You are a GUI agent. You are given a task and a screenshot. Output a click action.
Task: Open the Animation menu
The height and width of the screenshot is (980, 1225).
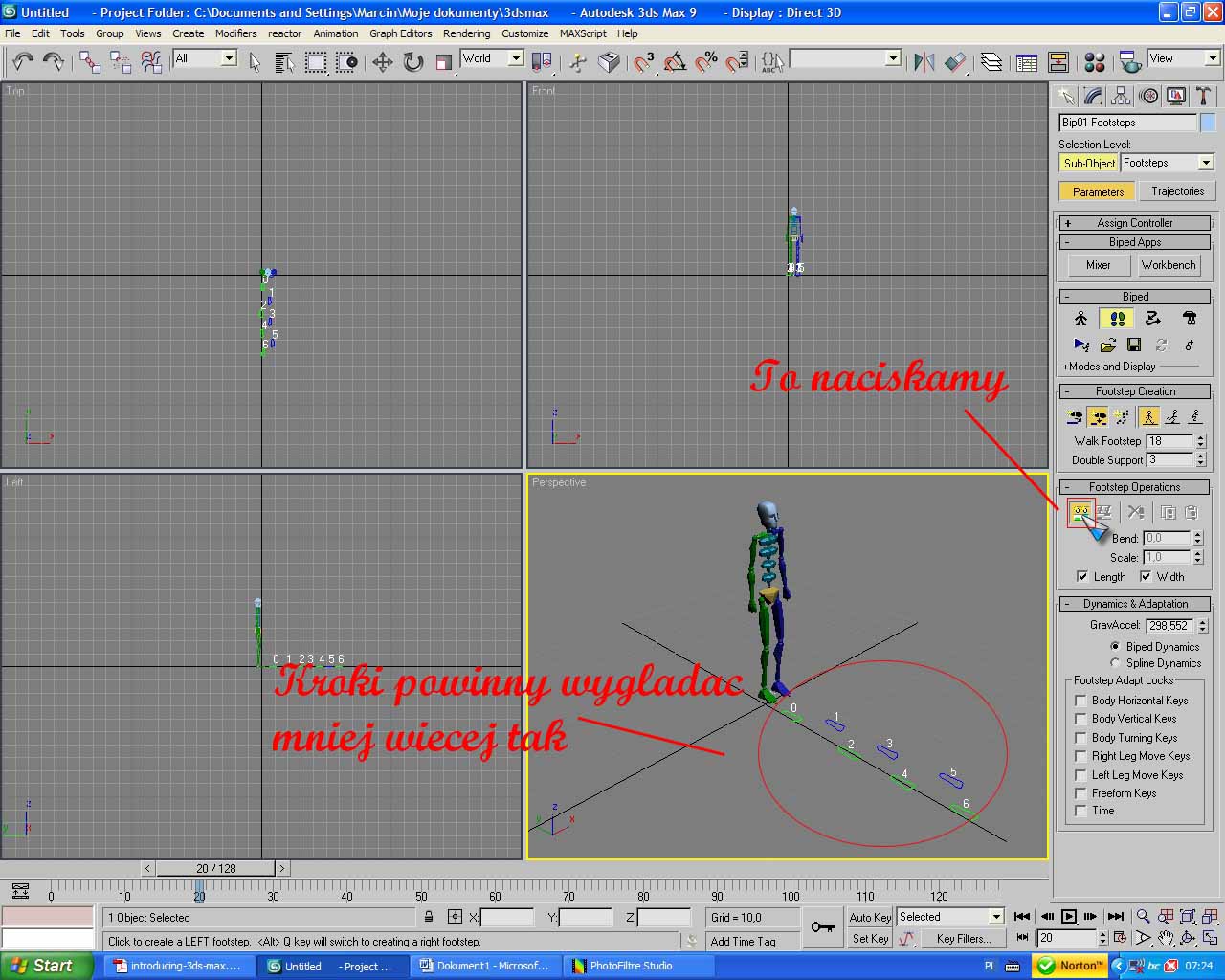tap(335, 33)
